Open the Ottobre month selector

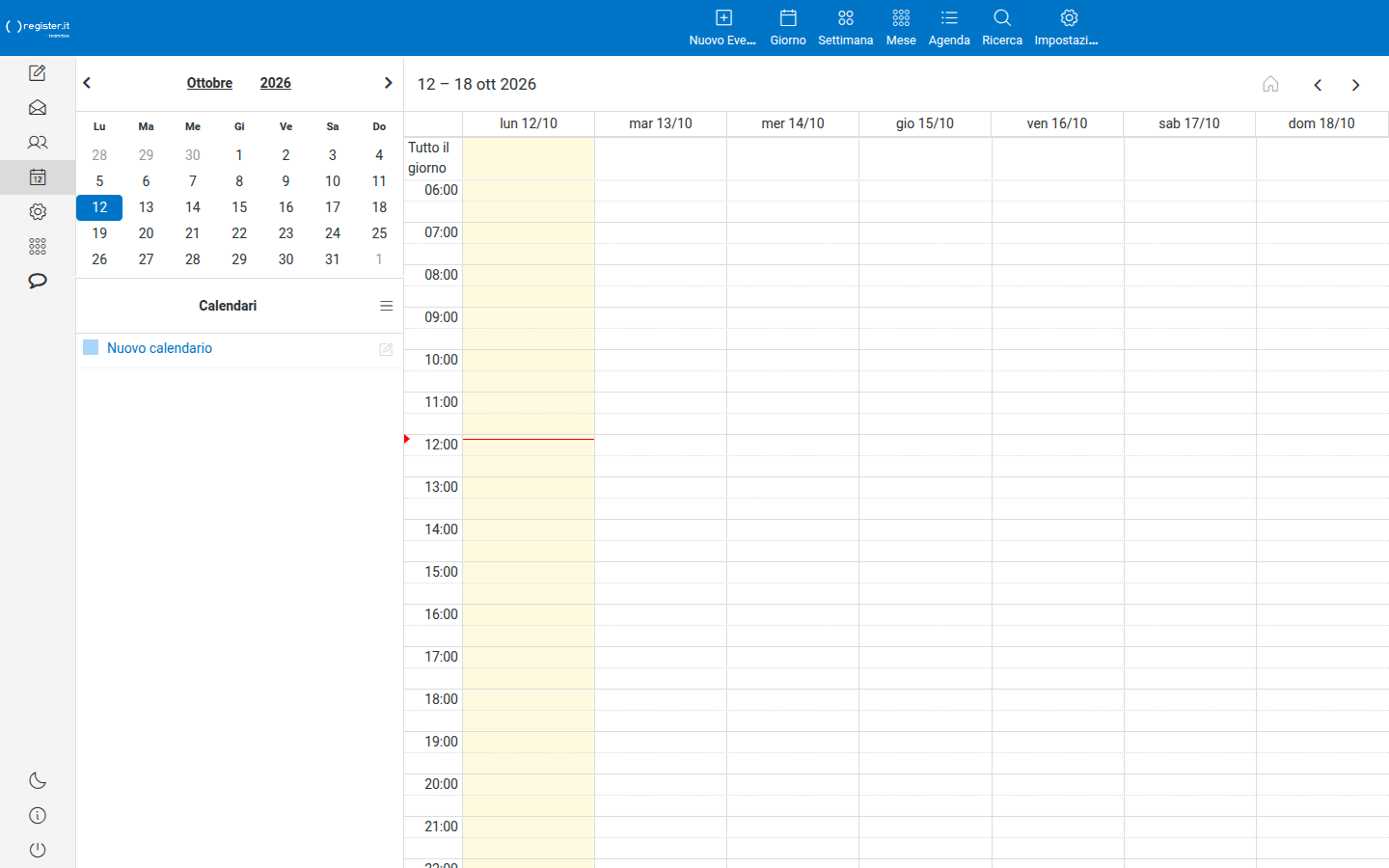(209, 83)
